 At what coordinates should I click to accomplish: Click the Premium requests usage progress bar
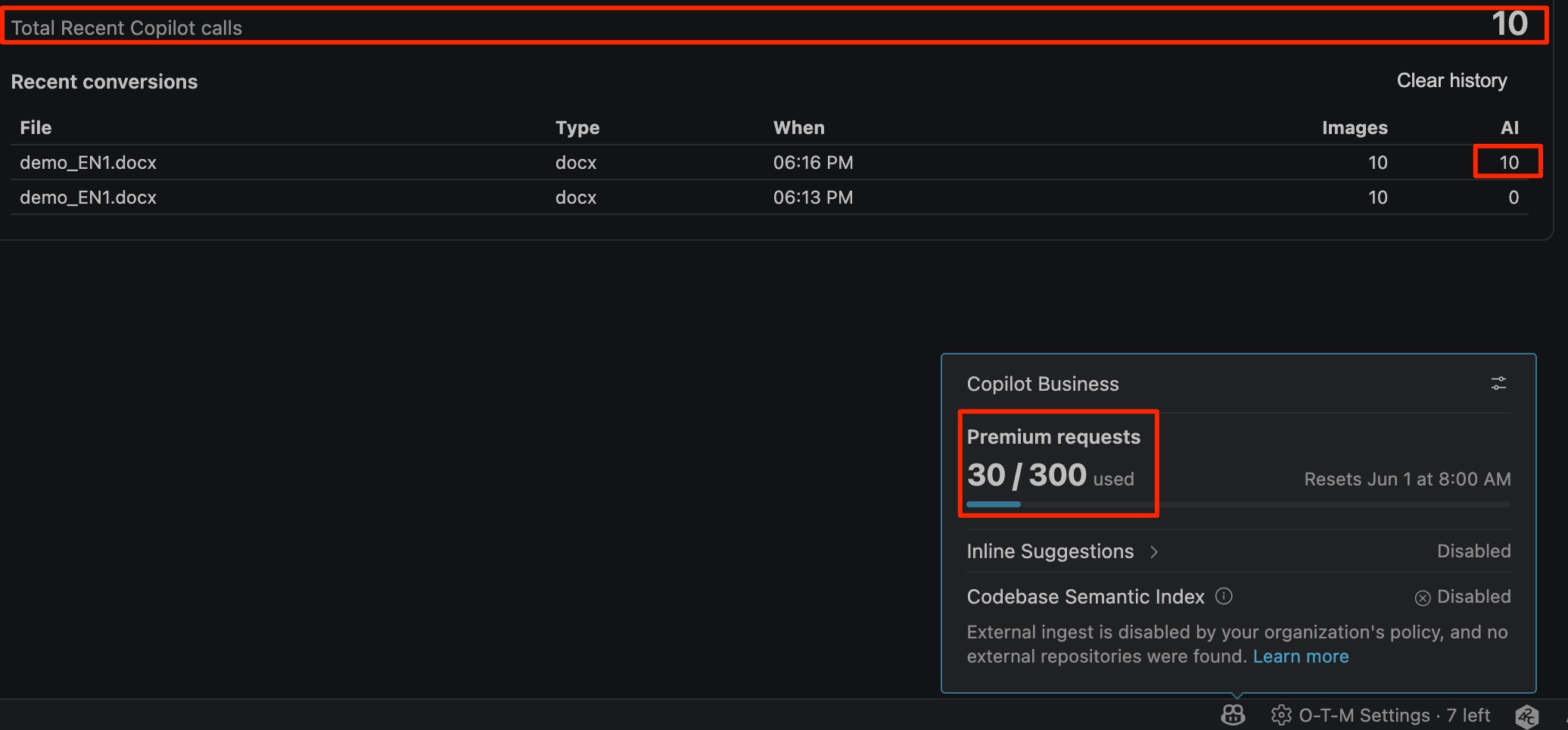(x=1238, y=504)
